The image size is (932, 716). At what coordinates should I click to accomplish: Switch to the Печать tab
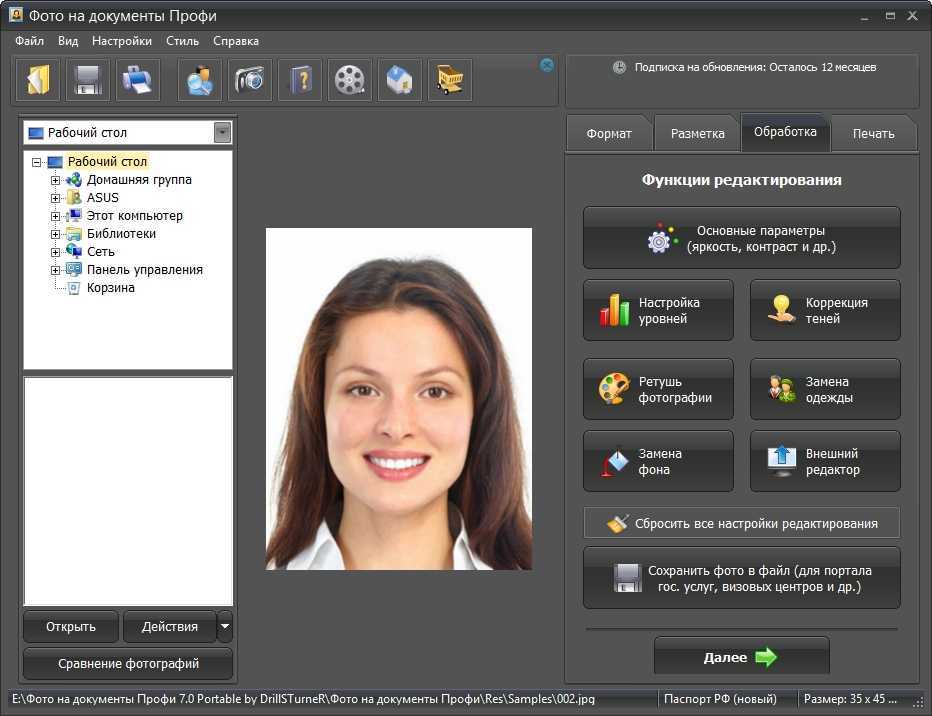pos(873,134)
